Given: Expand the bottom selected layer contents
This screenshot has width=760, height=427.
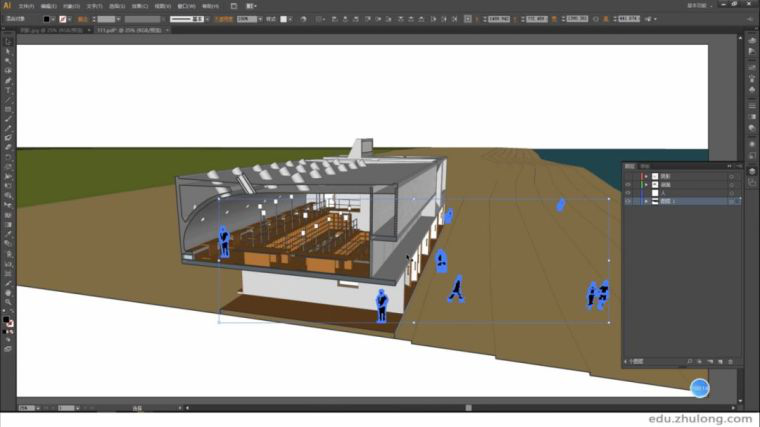Looking at the screenshot, I should 645,201.
